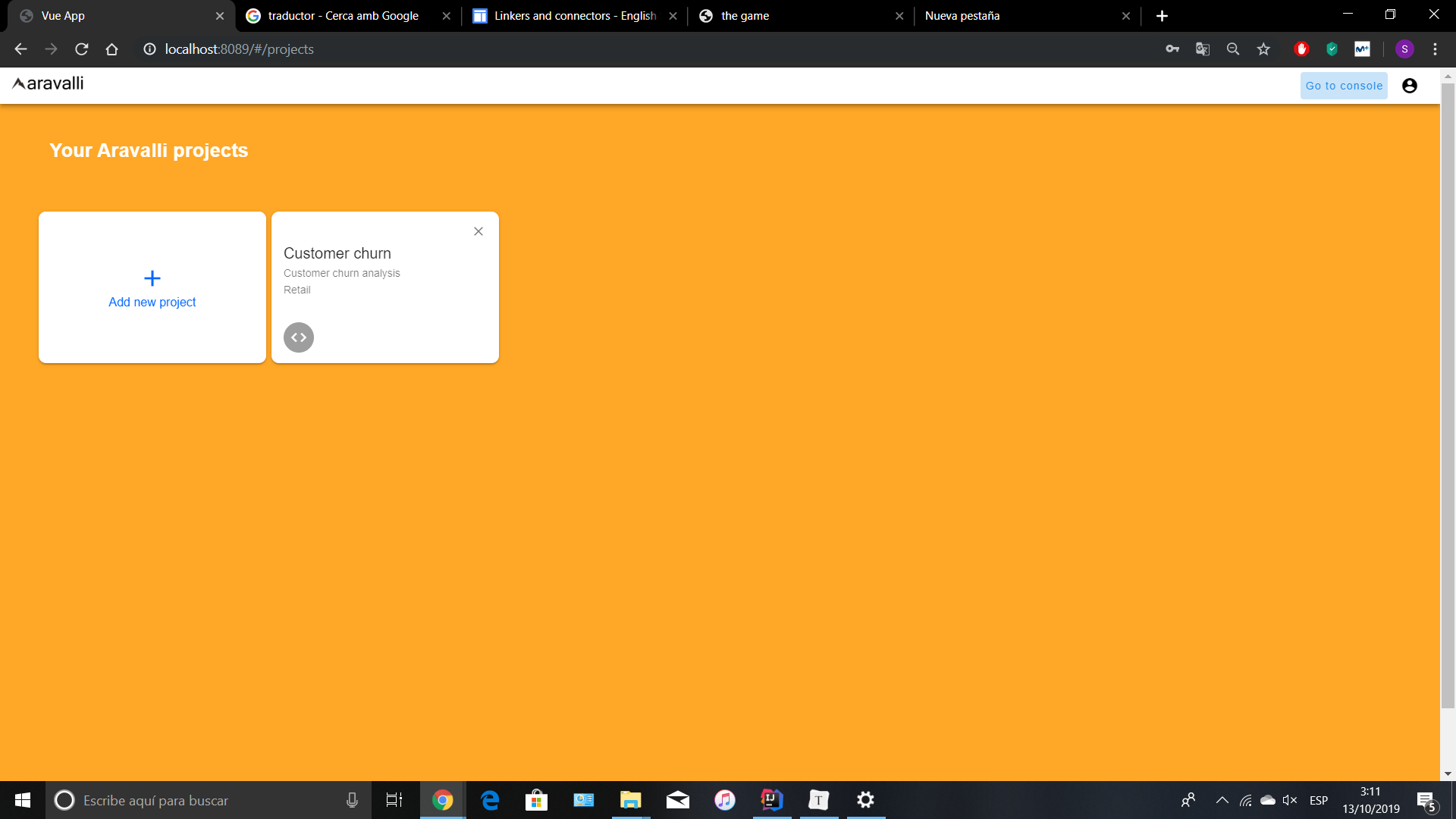Switch to the traductor Google tab
The image size is (1456, 819).
tap(343, 16)
